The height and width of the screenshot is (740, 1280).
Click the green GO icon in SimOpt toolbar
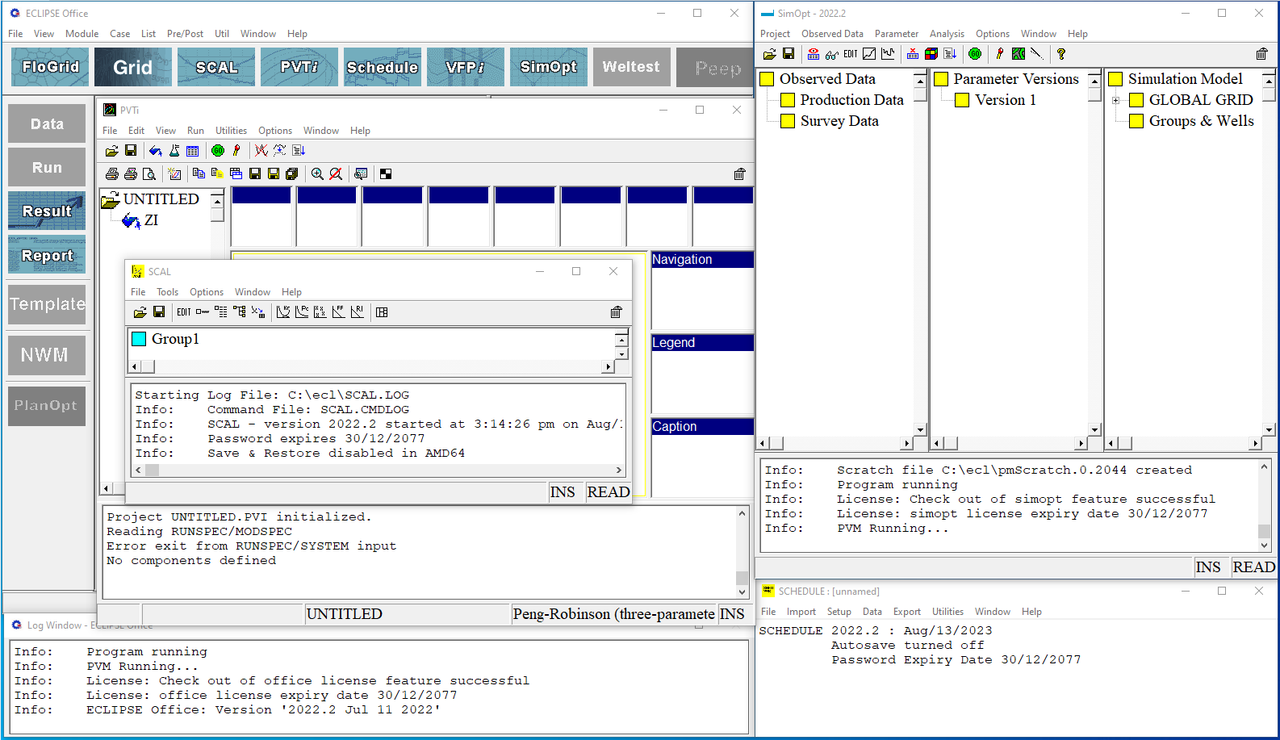[975, 53]
